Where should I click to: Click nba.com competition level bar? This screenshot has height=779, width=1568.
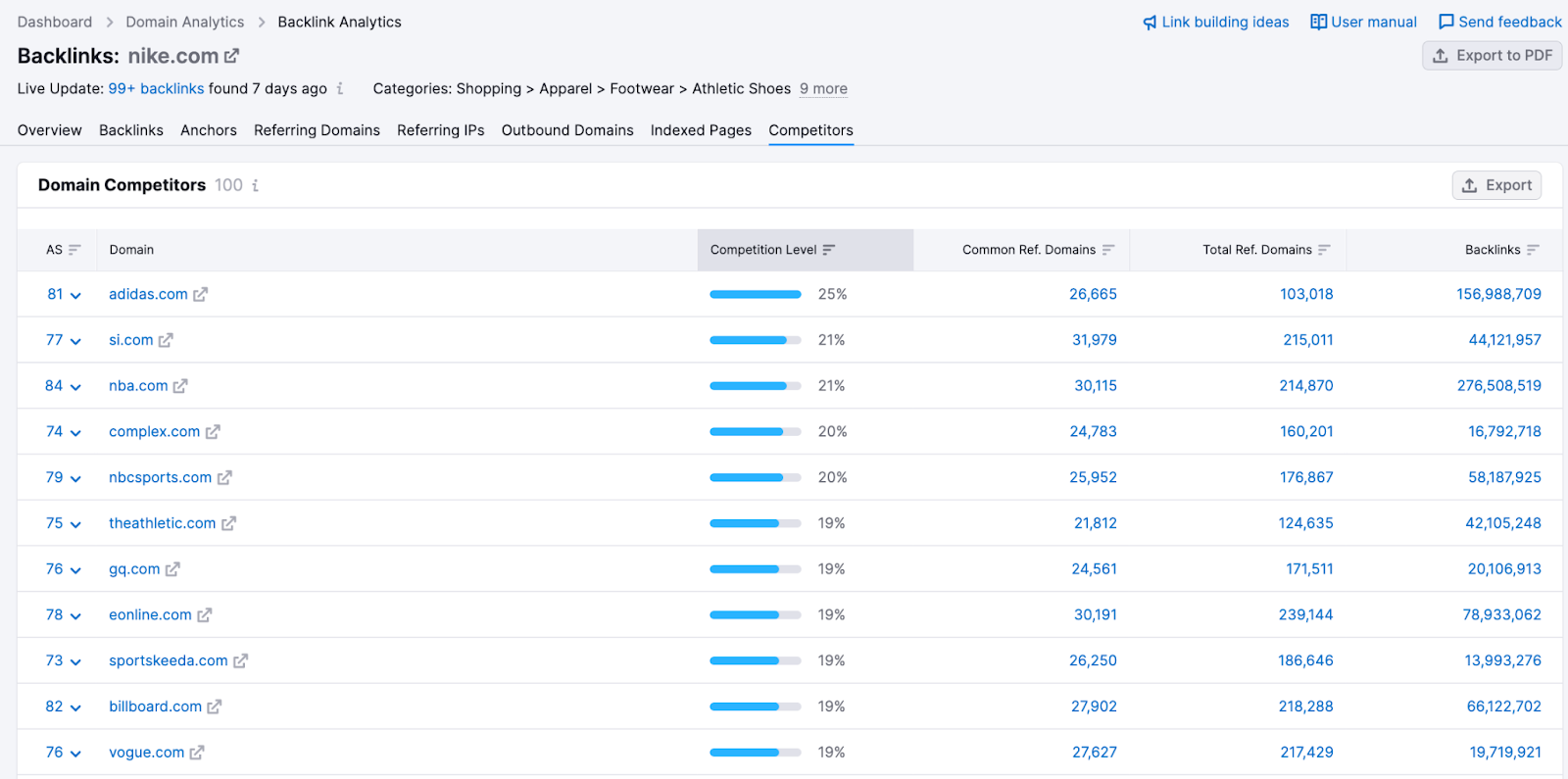click(x=756, y=386)
